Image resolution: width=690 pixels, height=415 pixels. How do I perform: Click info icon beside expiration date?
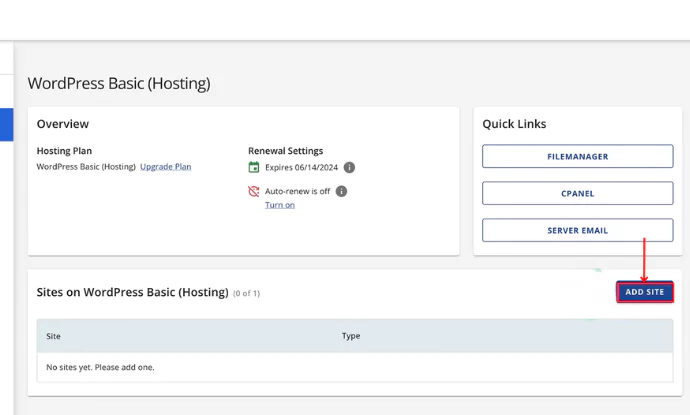click(349, 167)
